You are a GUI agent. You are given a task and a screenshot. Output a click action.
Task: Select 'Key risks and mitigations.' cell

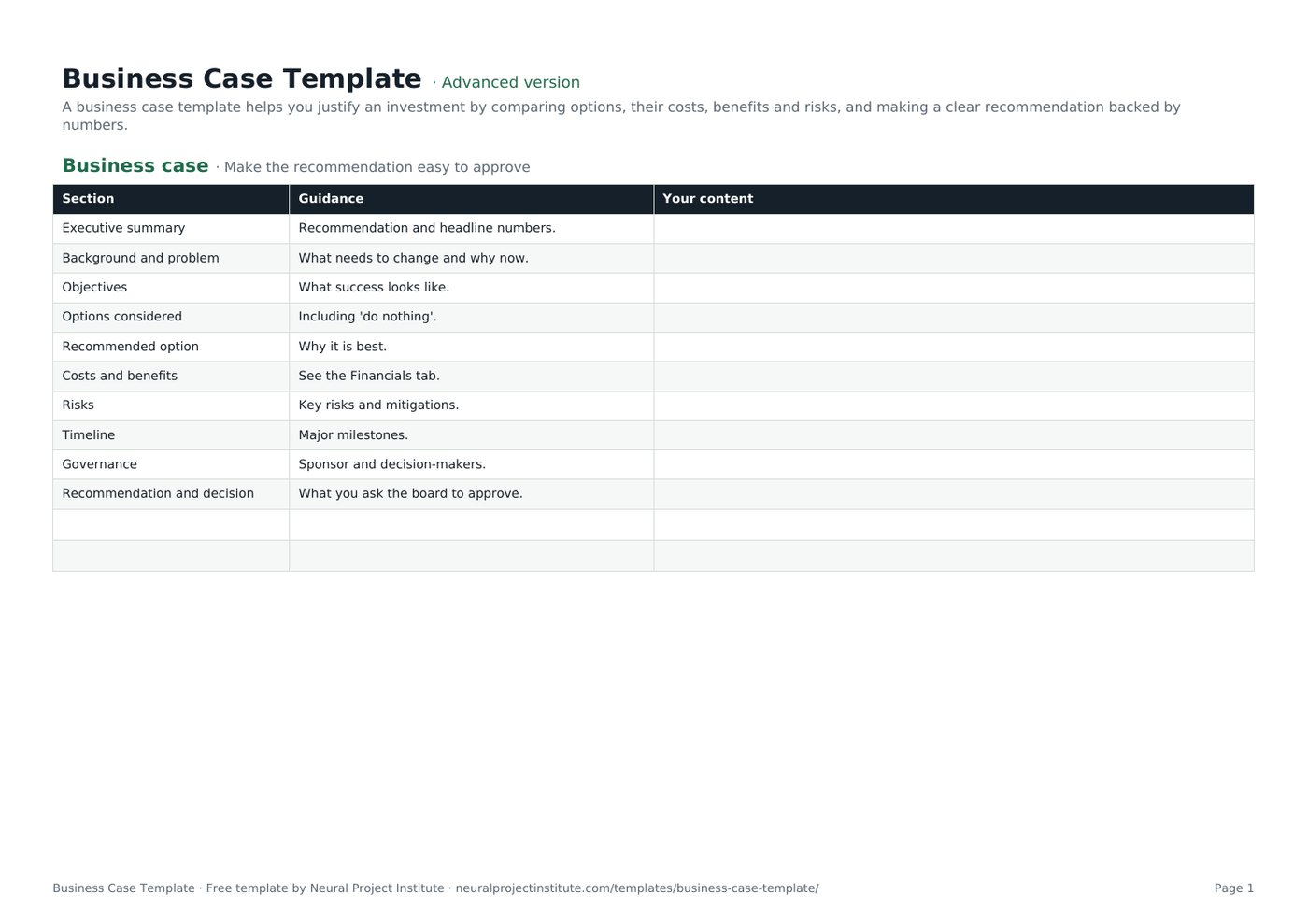click(472, 405)
